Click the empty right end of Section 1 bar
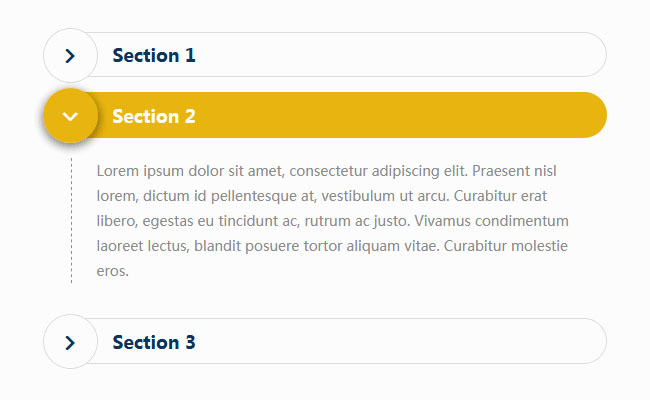This screenshot has height=400, width=650. point(560,55)
